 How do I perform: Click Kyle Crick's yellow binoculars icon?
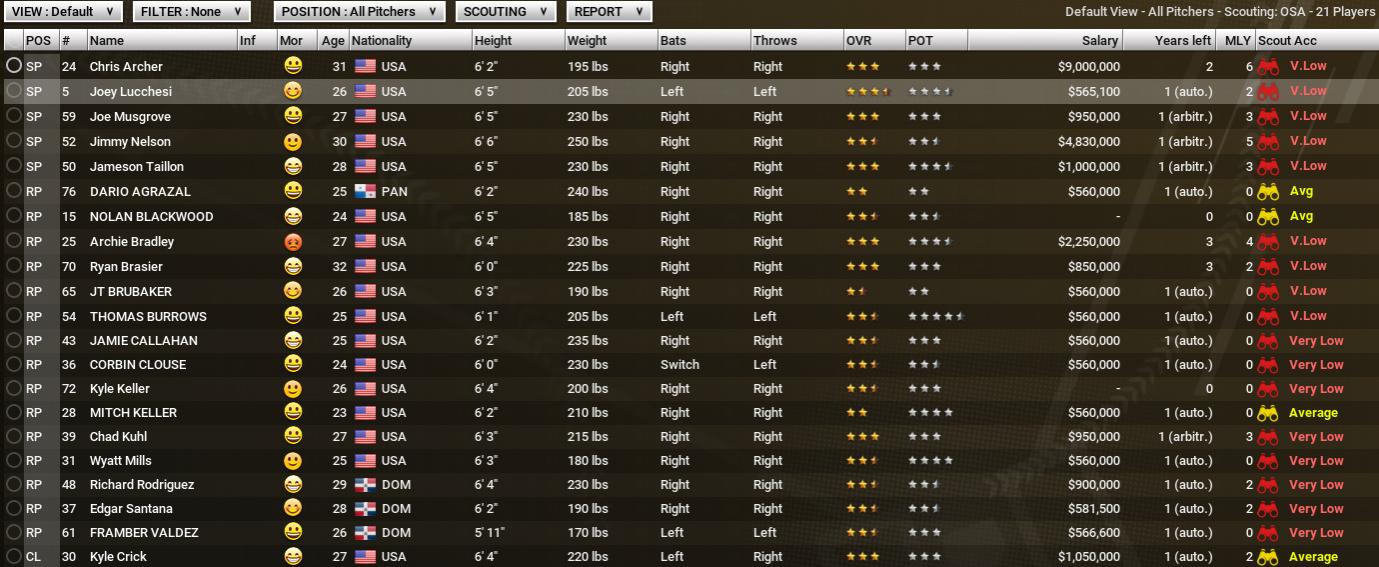[x=1268, y=557]
